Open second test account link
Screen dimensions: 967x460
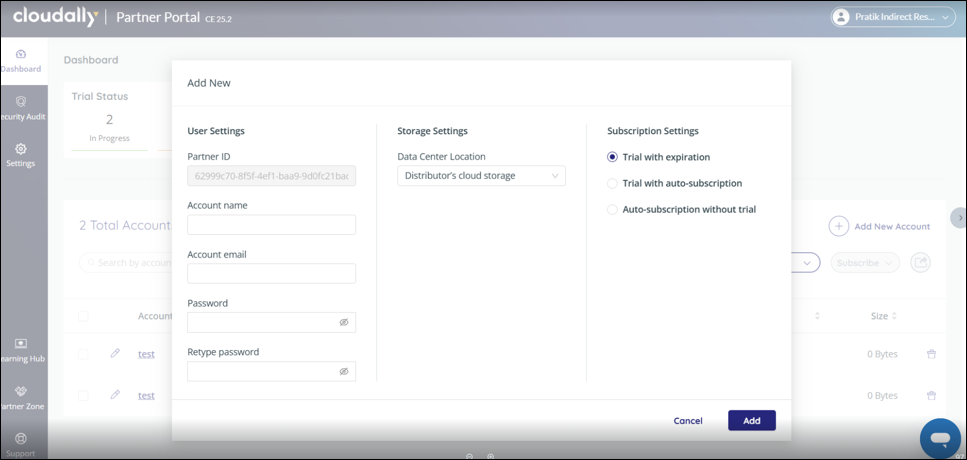click(146, 395)
